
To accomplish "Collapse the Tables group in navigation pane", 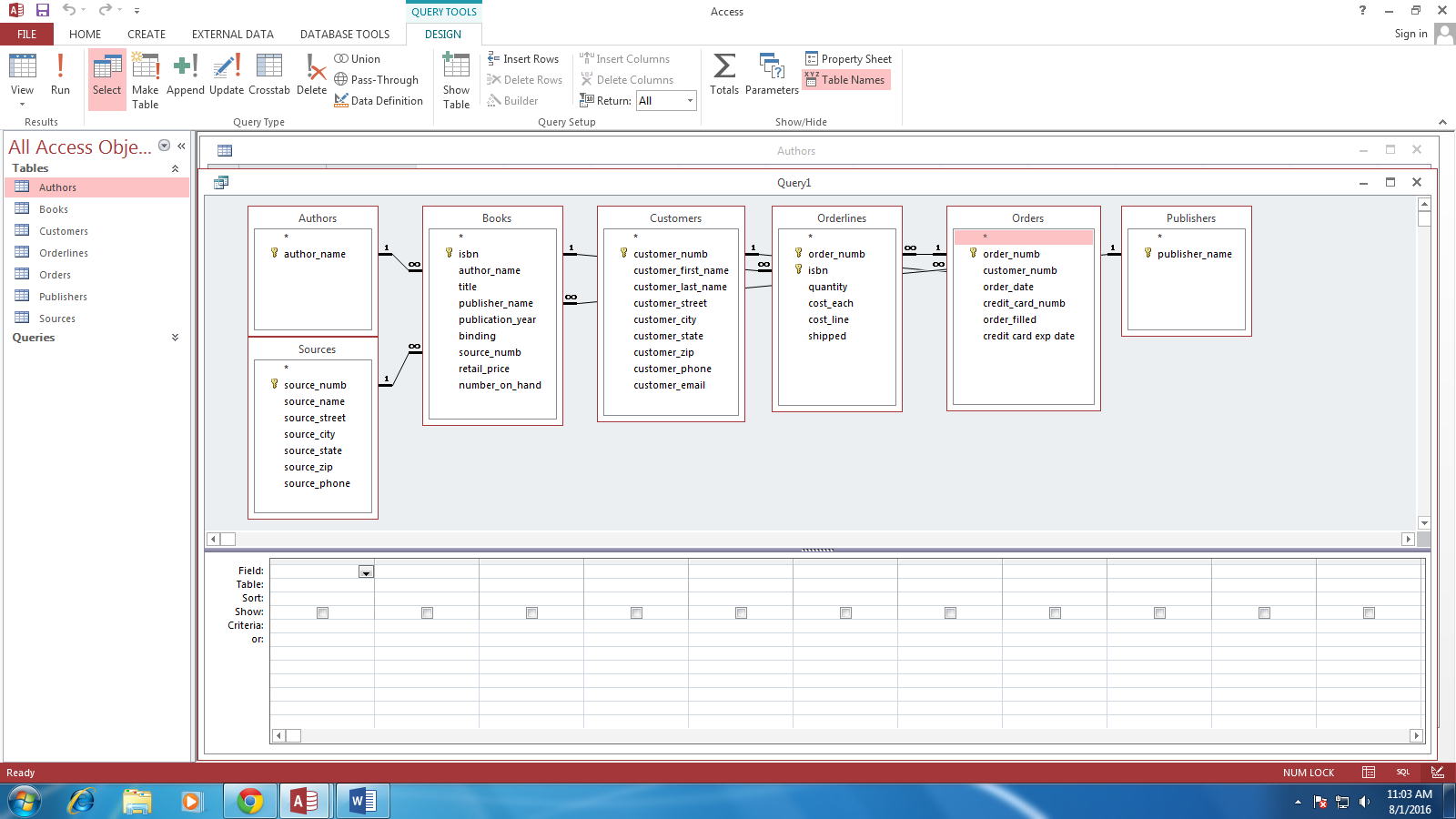I will (x=176, y=168).
